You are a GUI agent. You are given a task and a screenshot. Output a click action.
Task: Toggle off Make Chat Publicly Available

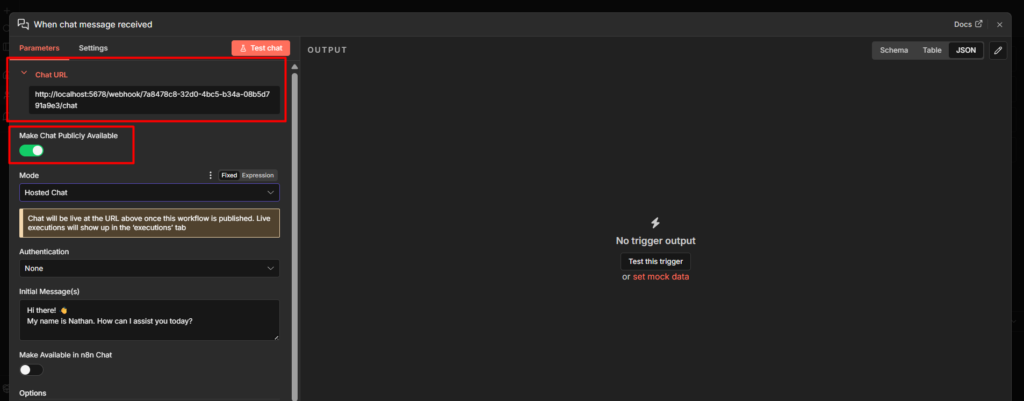(31, 151)
